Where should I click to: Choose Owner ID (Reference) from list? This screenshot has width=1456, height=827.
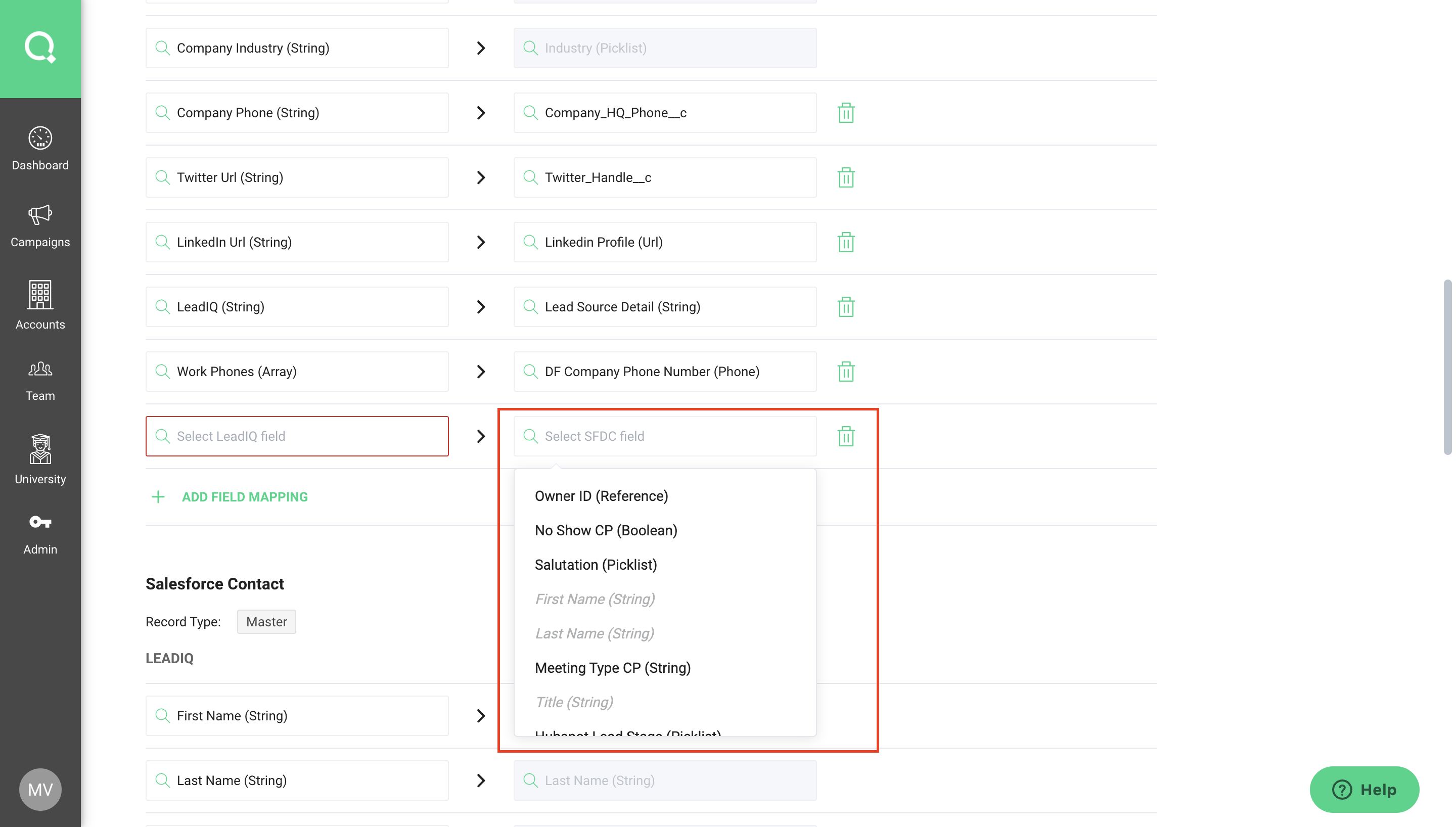pyautogui.click(x=601, y=496)
